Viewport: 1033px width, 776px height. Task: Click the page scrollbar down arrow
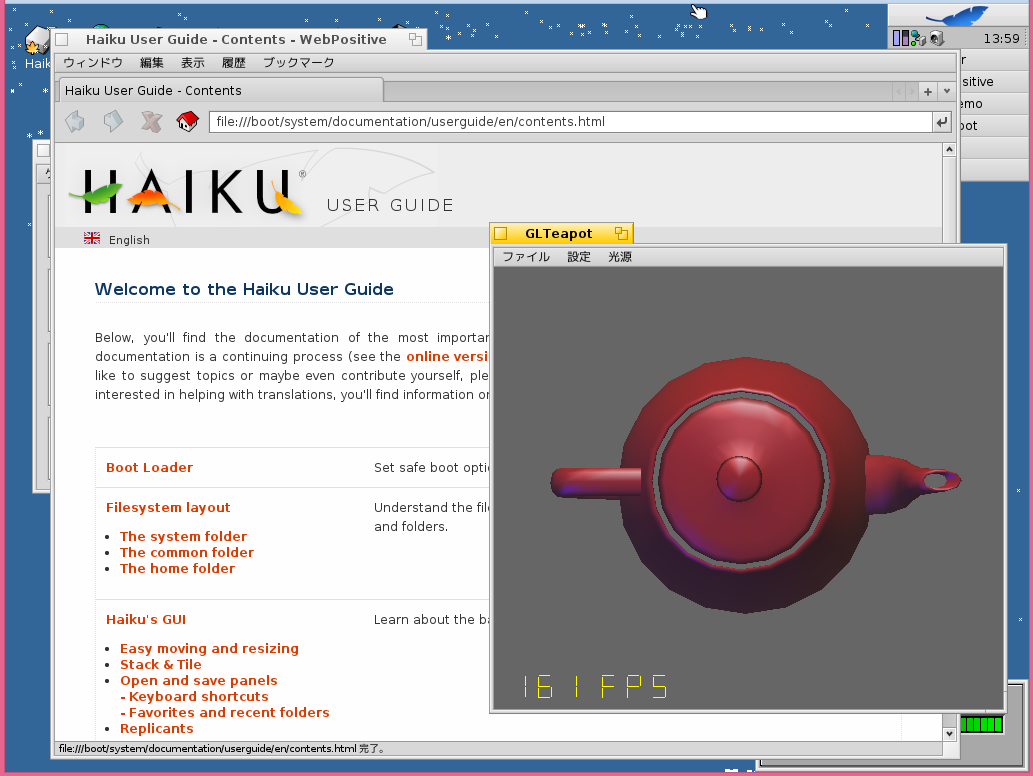tap(949, 733)
